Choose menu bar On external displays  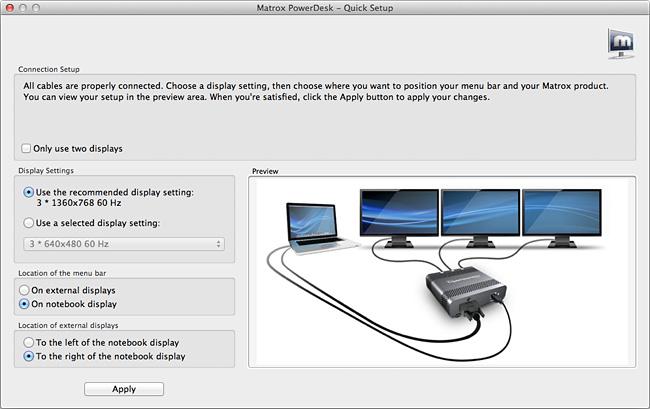point(24,290)
